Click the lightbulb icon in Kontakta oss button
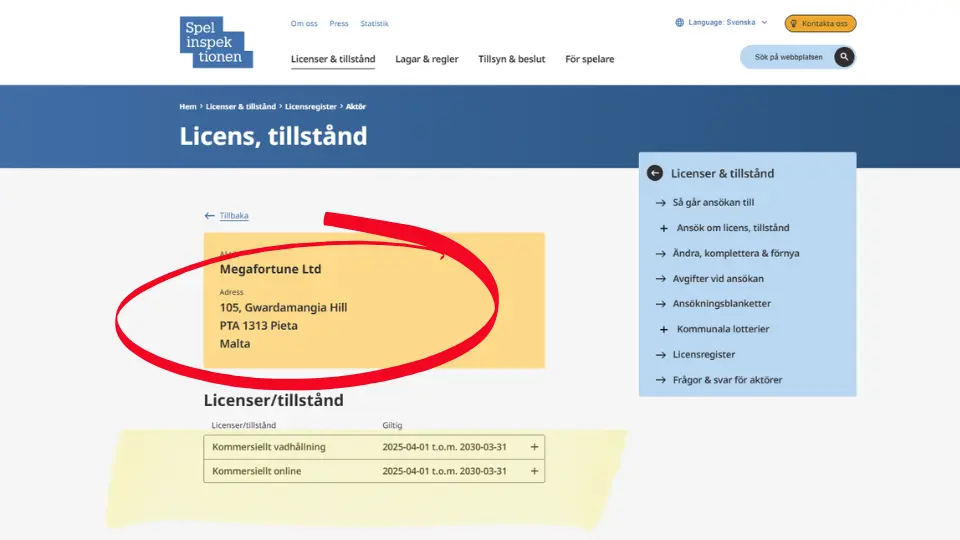 [793, 24]
